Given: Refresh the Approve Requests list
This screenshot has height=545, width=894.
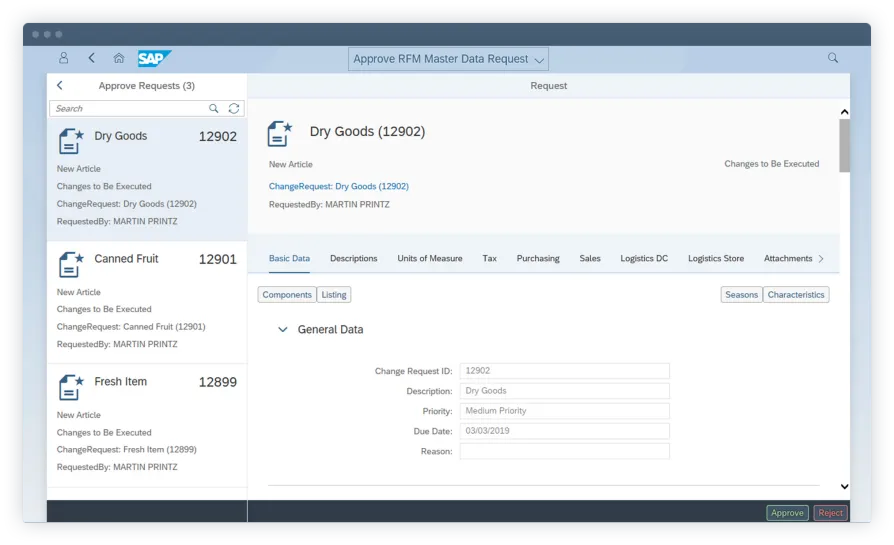Looking at the screenshot, I should point(234,108).
